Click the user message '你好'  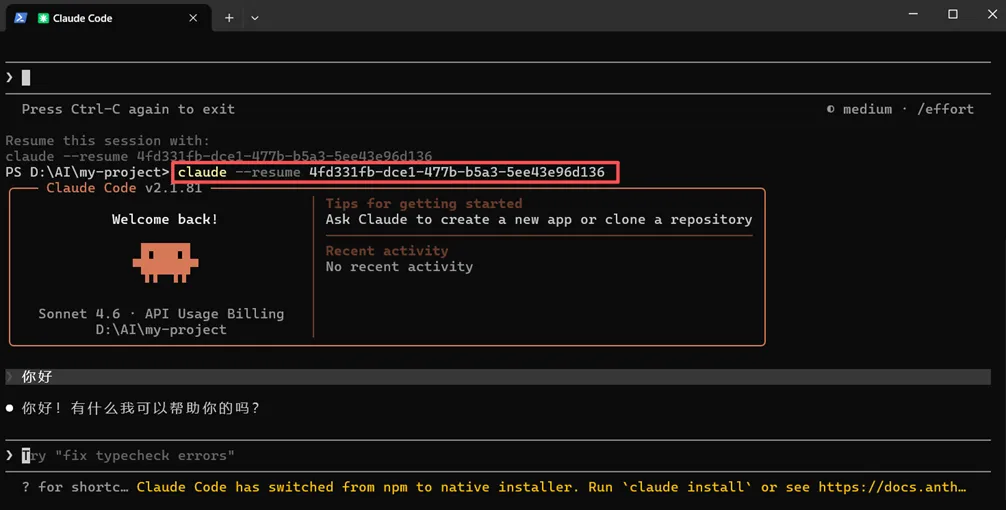click(37, 377)
